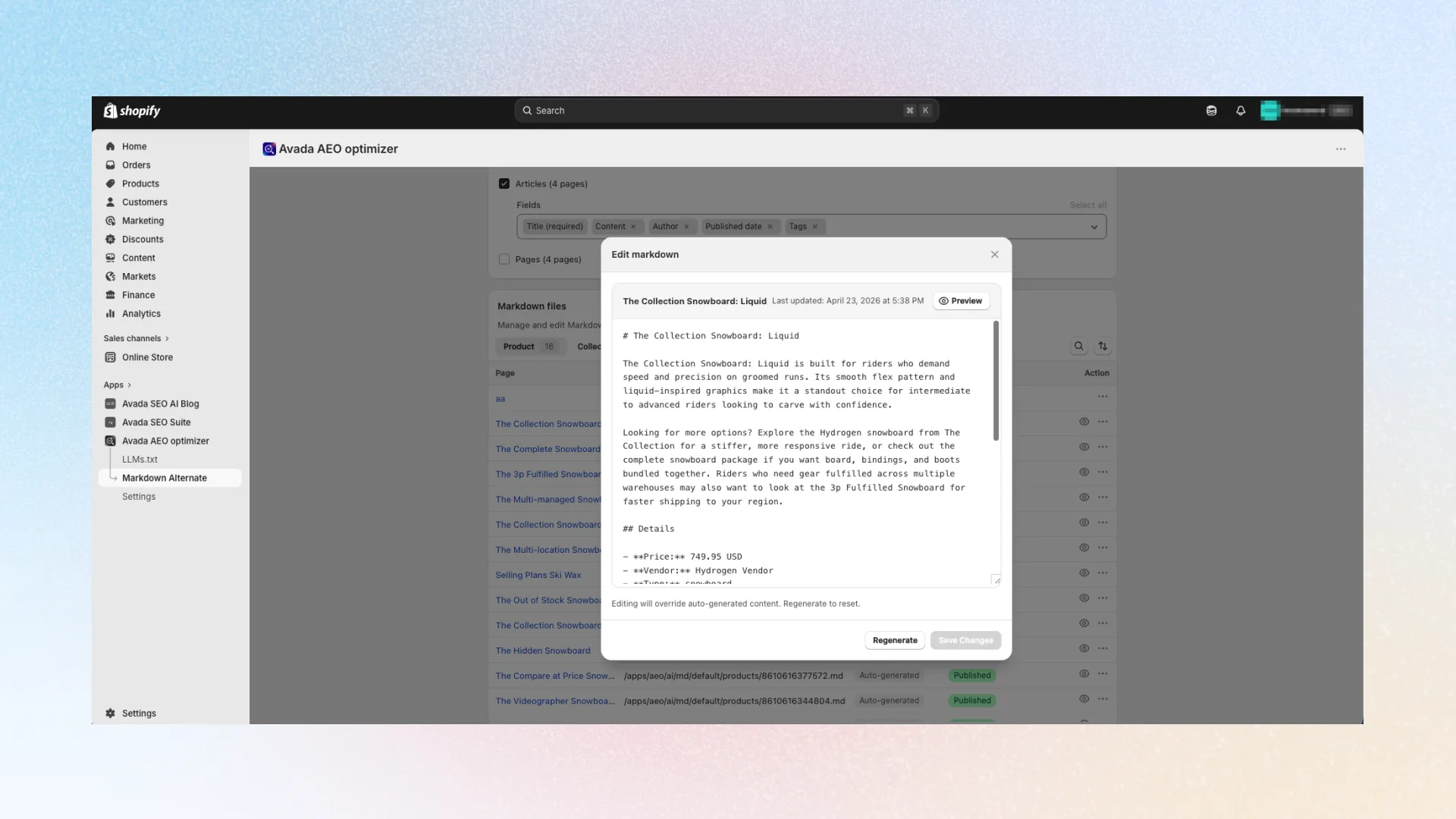Click the Preview button in dialog
The image size is (1456, 819).
tap(961, 301)
